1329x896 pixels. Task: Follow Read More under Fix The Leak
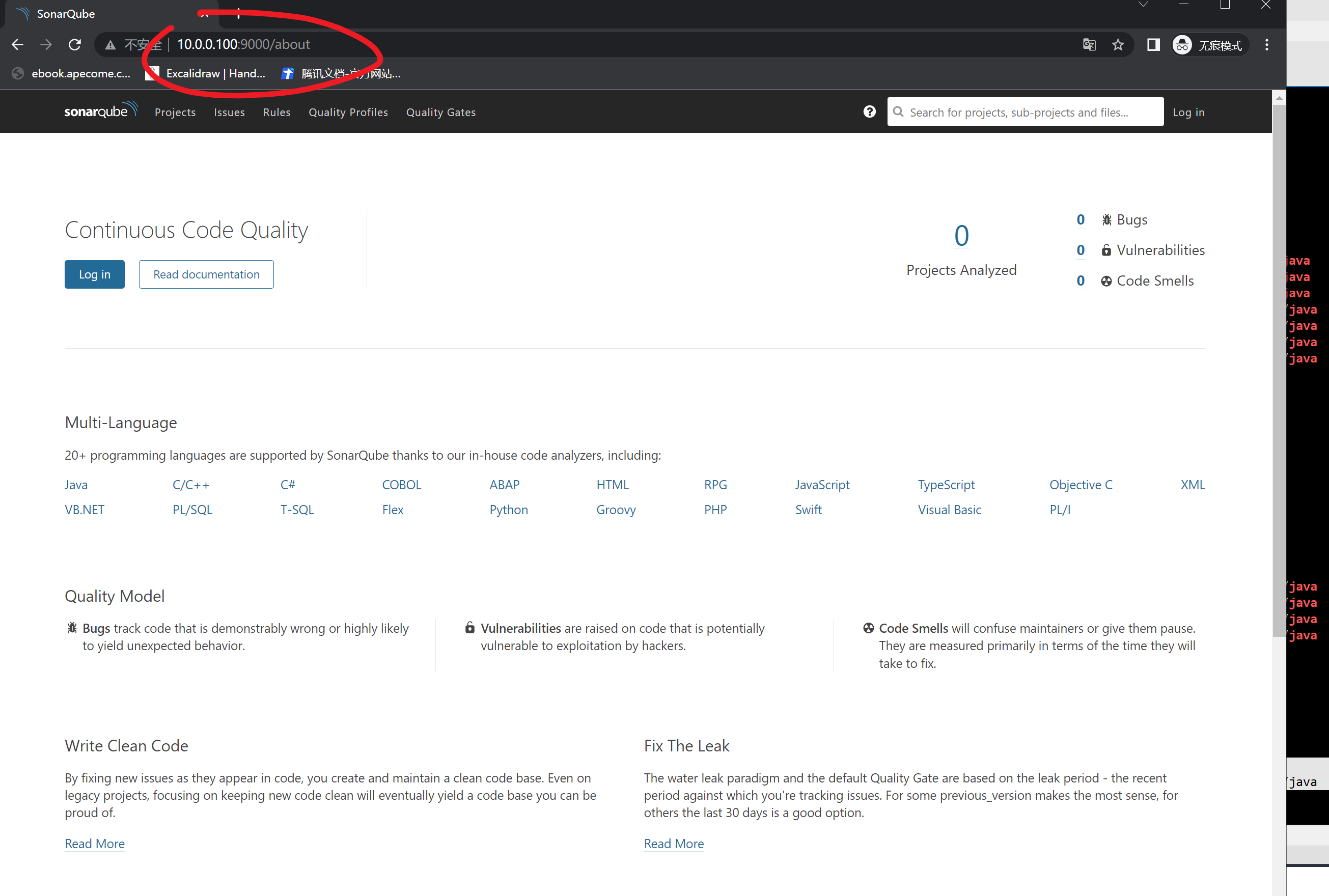[x=674, y=844]
